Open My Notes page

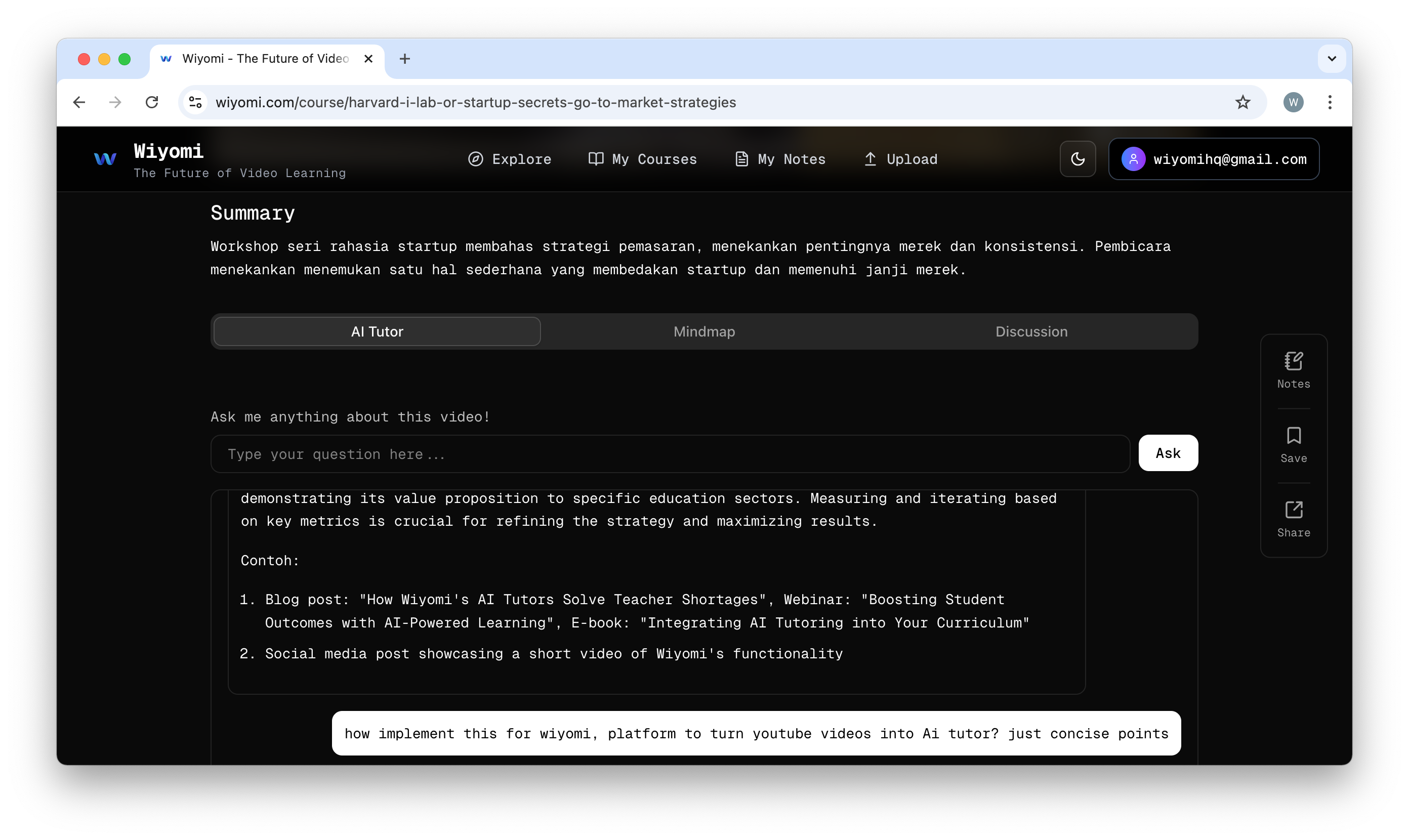pos(780,159)
